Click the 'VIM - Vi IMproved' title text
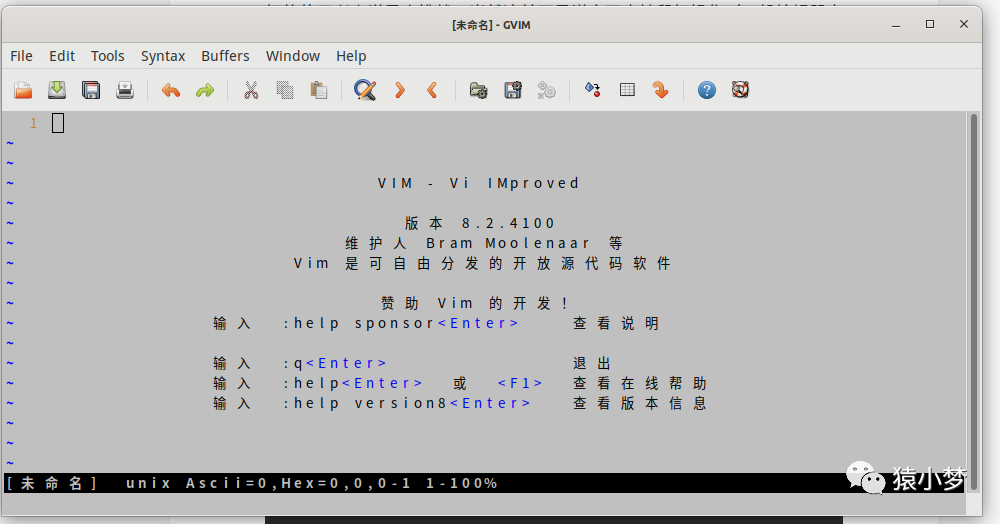Viewport: 1000px width, 524px height. 478,184
